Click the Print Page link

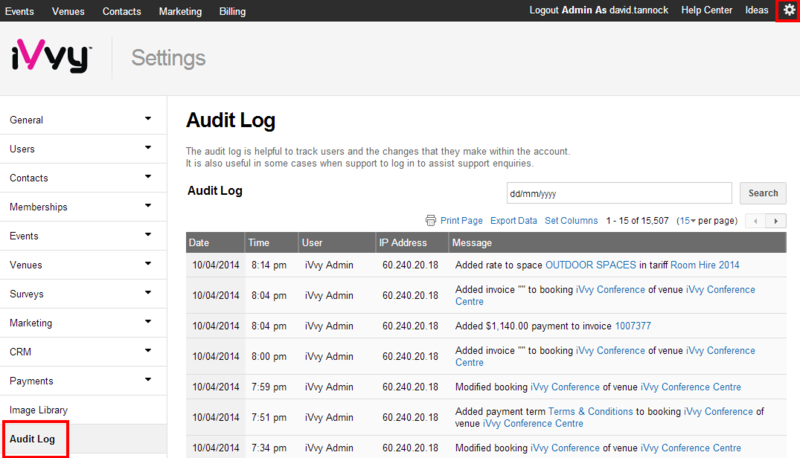(461, 221)
